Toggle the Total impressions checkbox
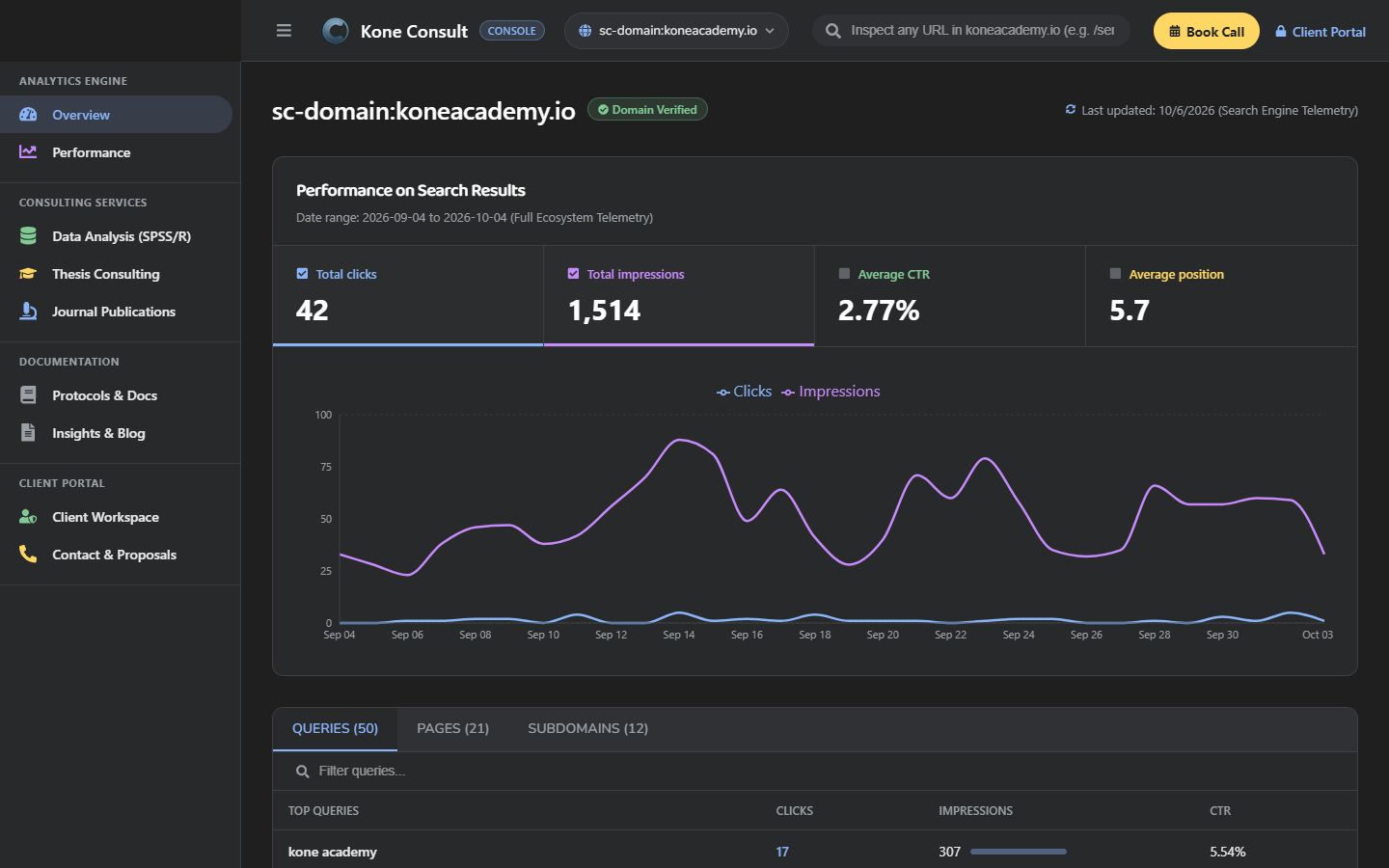Image resolution: width=1389 pixels, height=868 pixels. pyautogui.click(x=573, y=274)
